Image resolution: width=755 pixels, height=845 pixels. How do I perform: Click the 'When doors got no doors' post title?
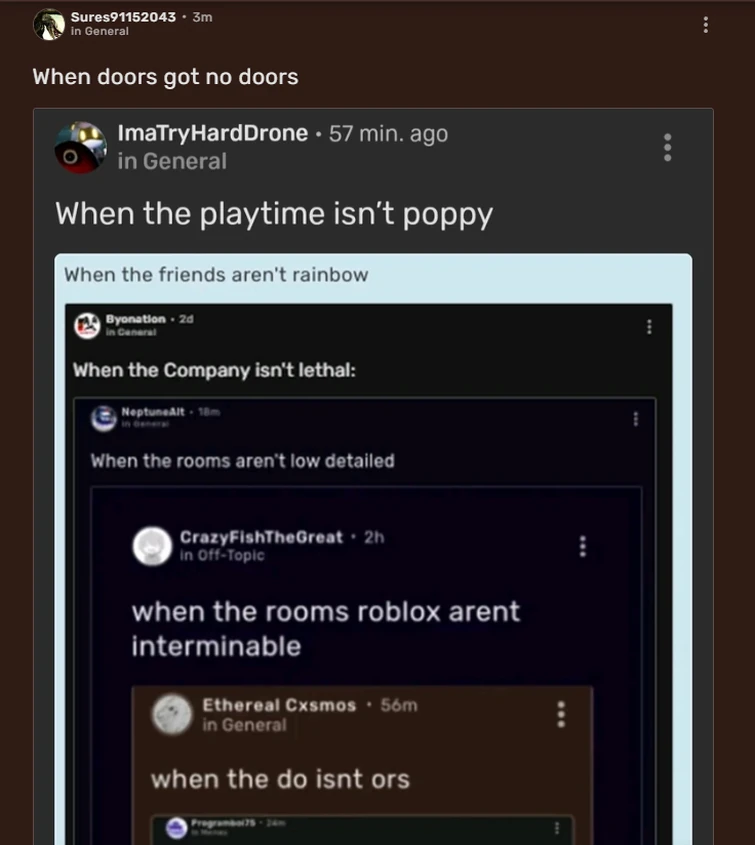[x=165, y=77]
